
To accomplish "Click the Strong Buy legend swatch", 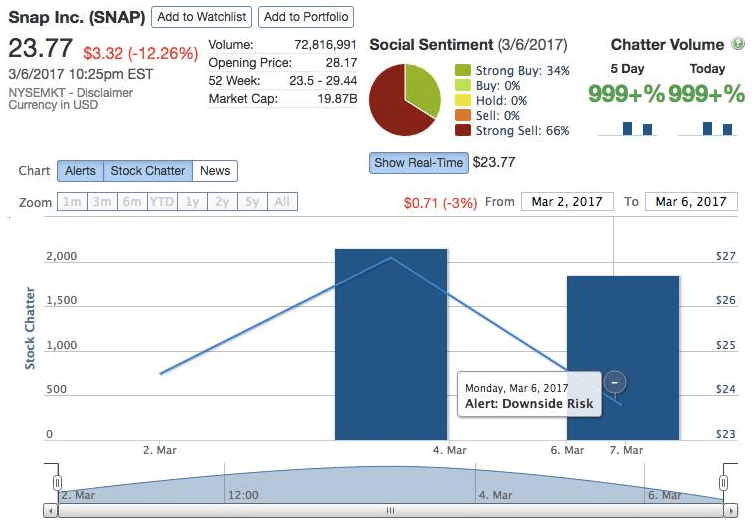I will pyautogui.click(x=463, y=70).
